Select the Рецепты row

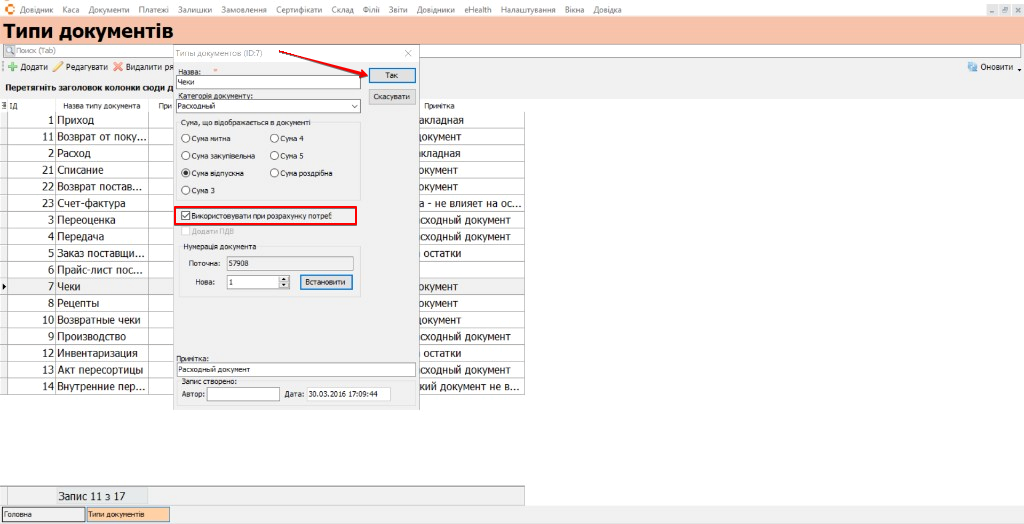pyautogui.click(x=262, y=303)
